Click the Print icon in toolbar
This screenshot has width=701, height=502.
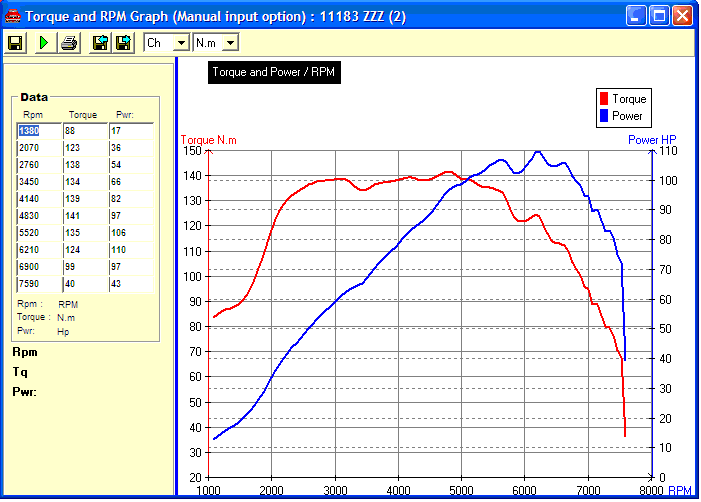pyautogui.click(x=69, y=43)
